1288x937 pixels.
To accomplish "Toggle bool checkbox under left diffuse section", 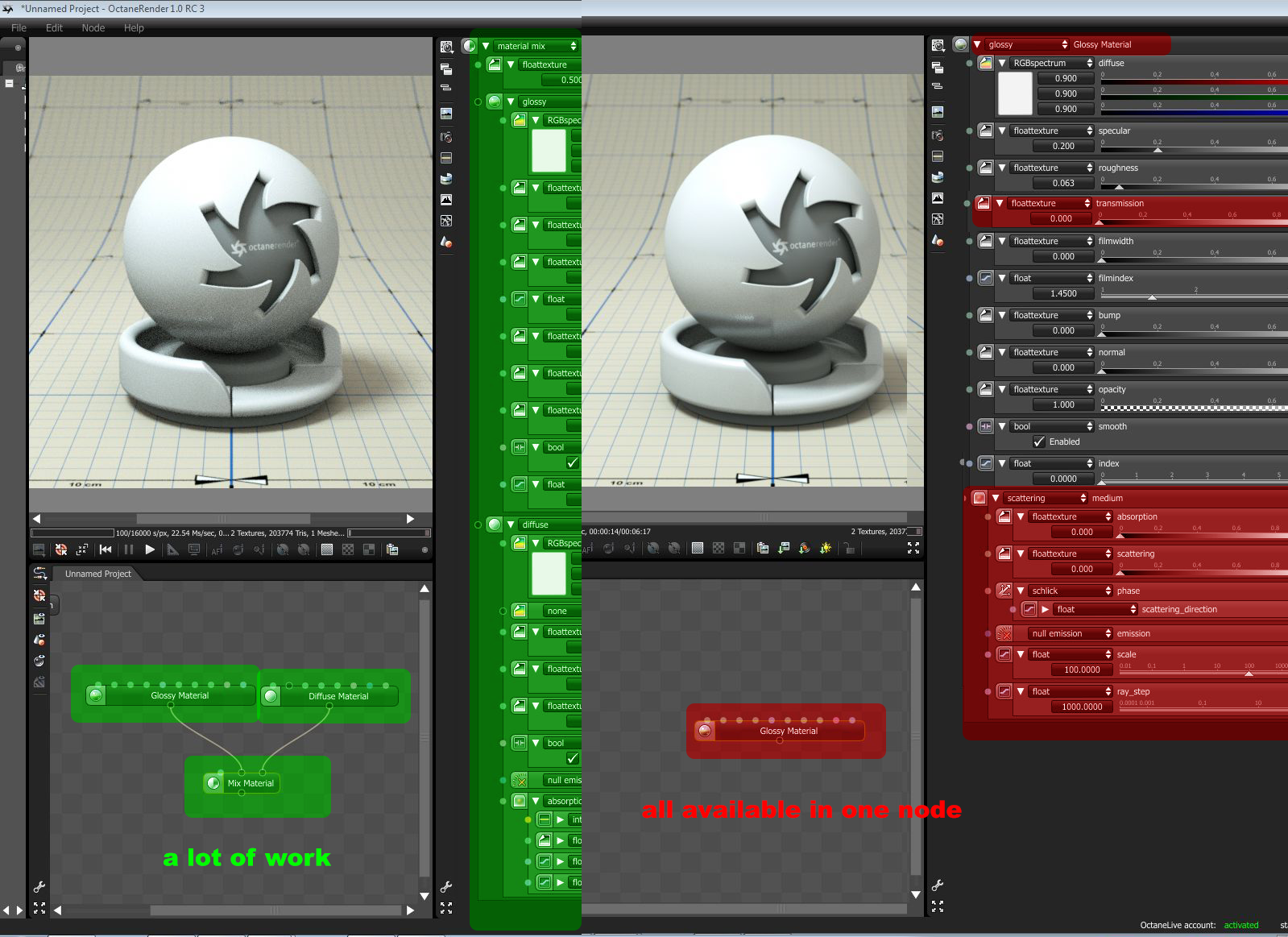I will pyautogui.click(x=573, y=758).
